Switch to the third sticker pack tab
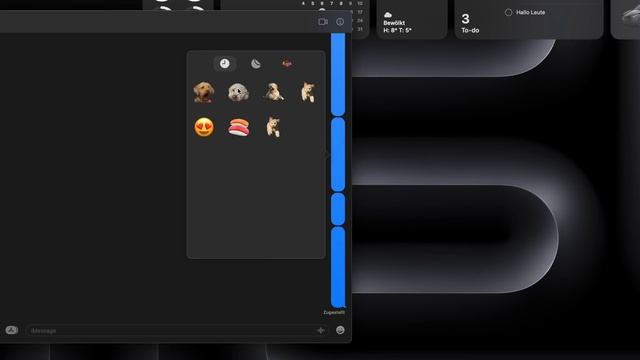 287,64
